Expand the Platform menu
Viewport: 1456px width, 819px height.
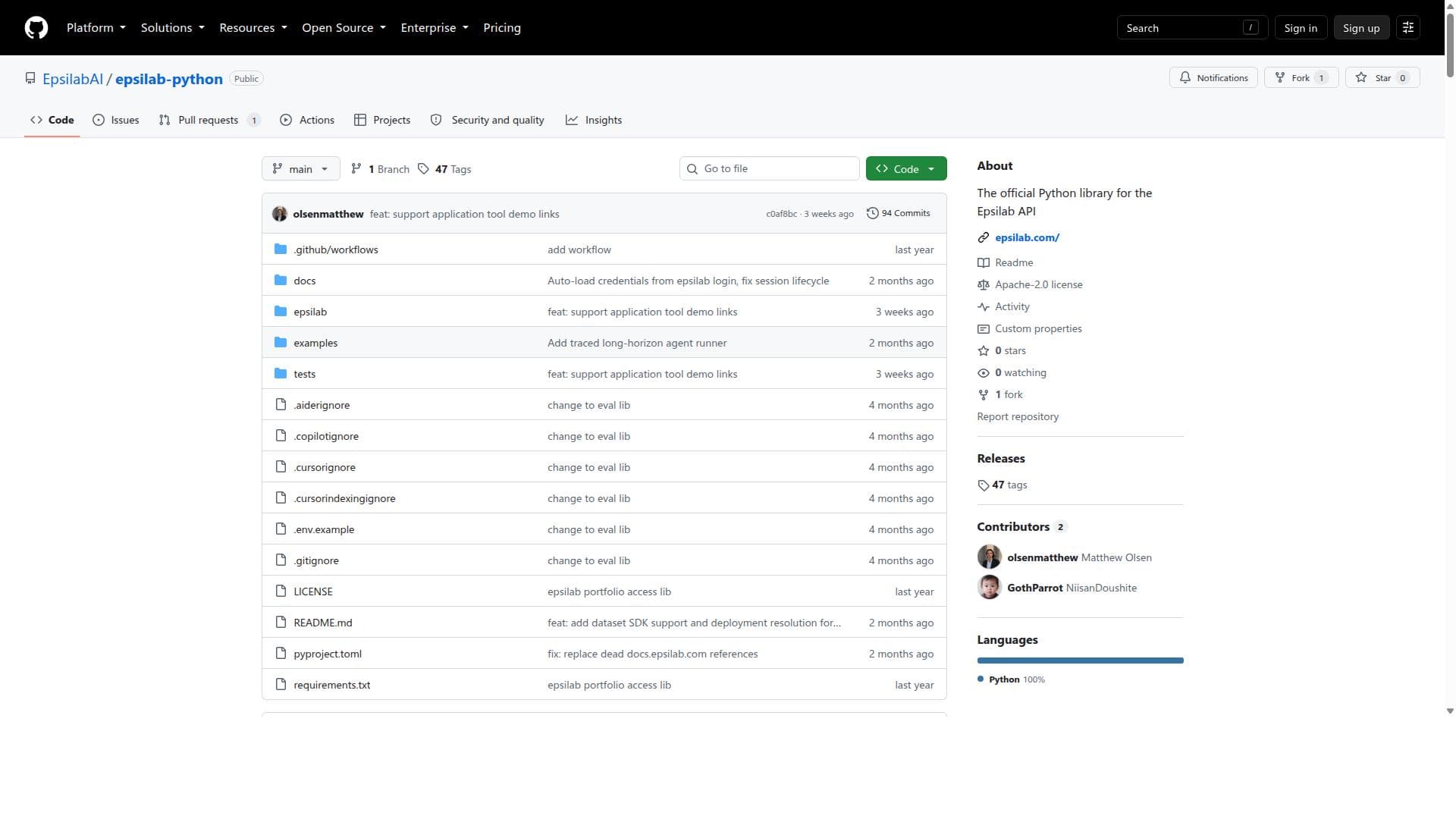(x=96, y=28)
